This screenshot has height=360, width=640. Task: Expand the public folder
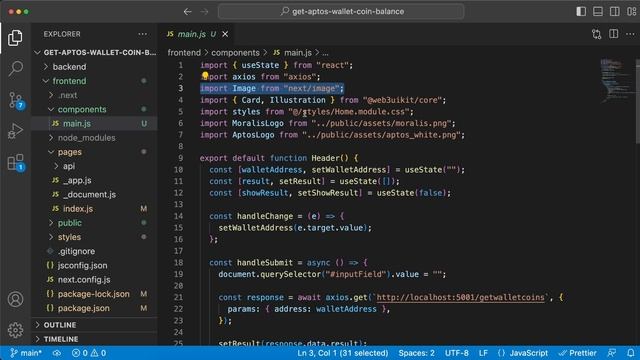click(x=94, y=223)
